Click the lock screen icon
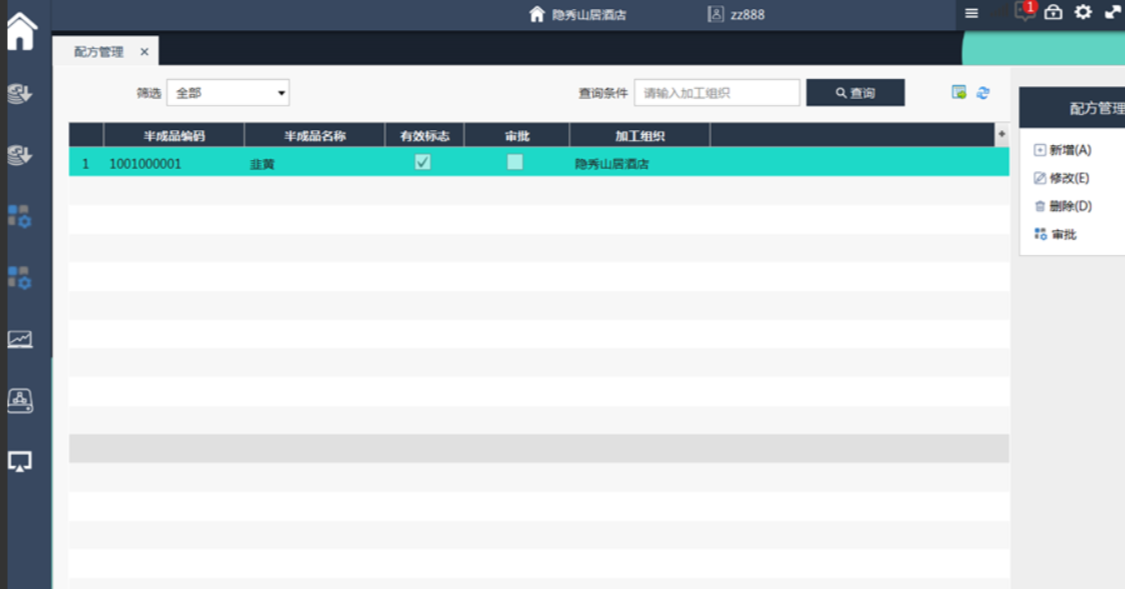This screenshot has width=1125, height=589. pos(1053,12)
